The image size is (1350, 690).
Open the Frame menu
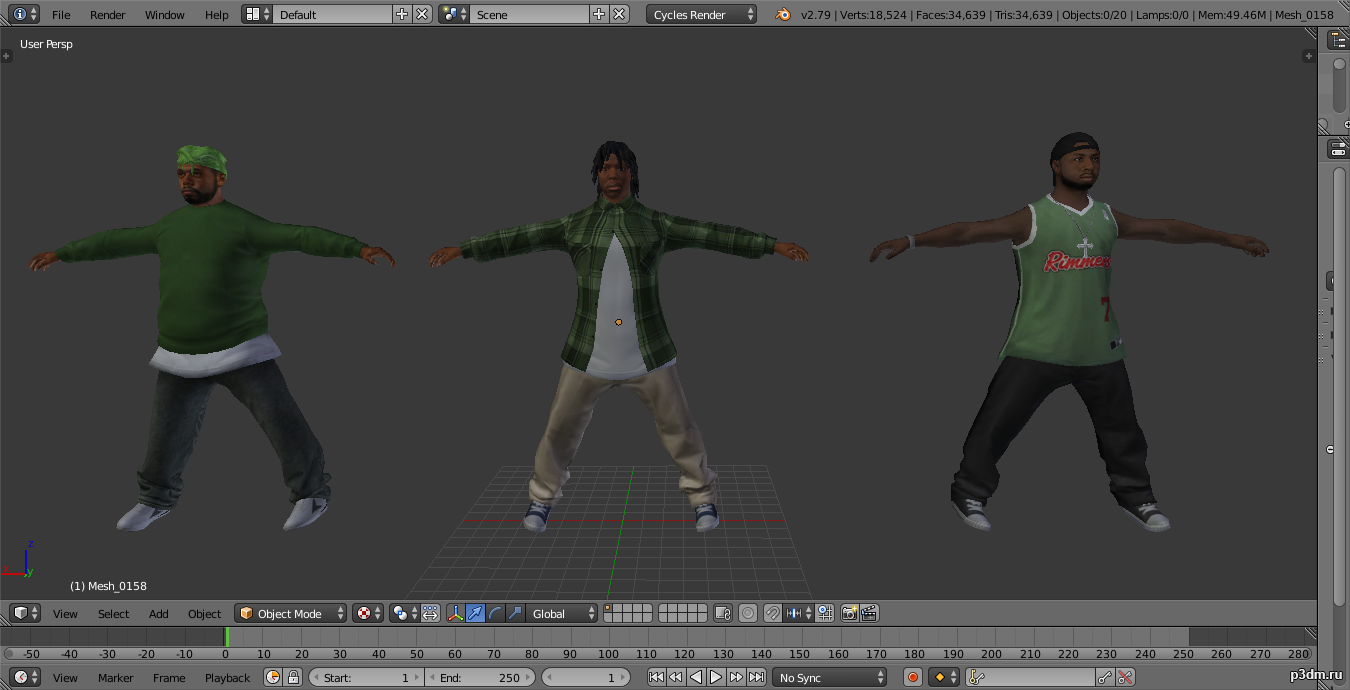pos(169,678)
